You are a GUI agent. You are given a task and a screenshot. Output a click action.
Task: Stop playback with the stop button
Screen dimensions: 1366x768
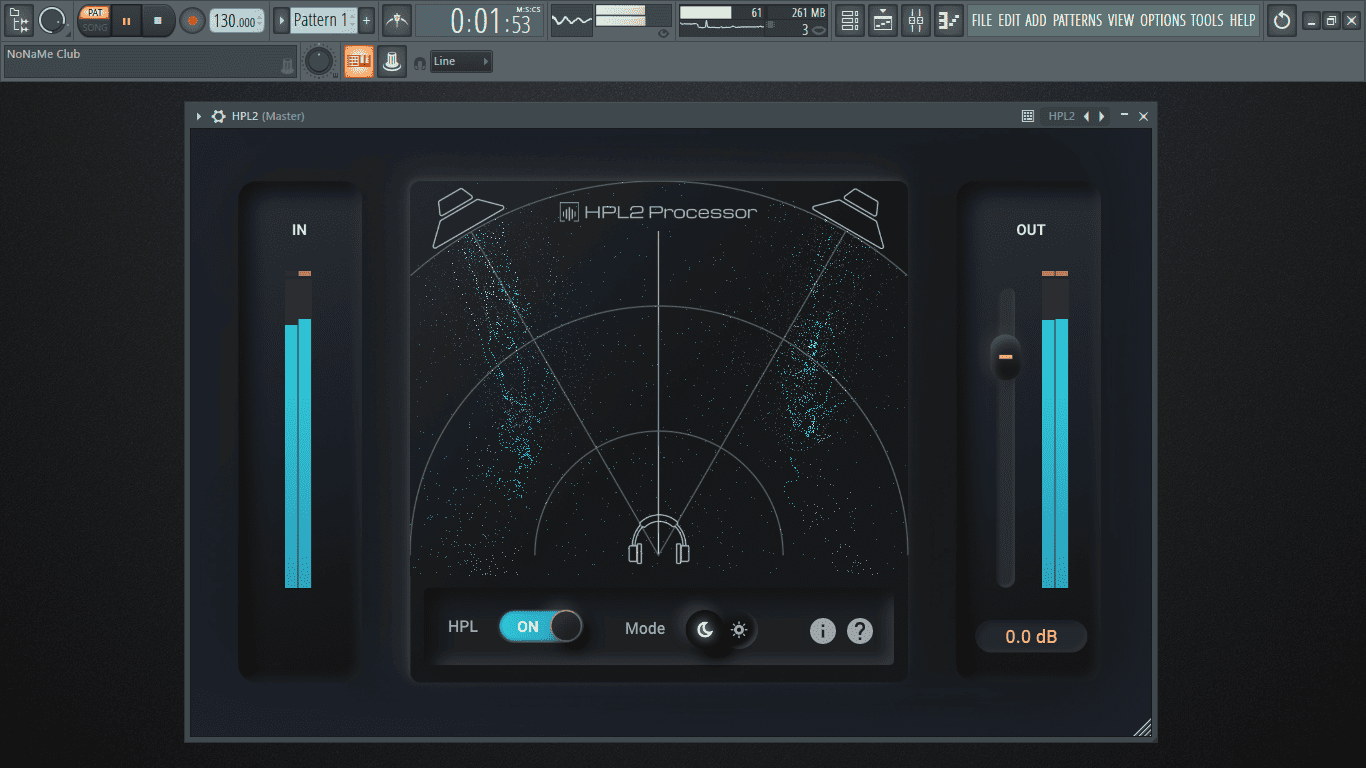click(x=157, y=20)
